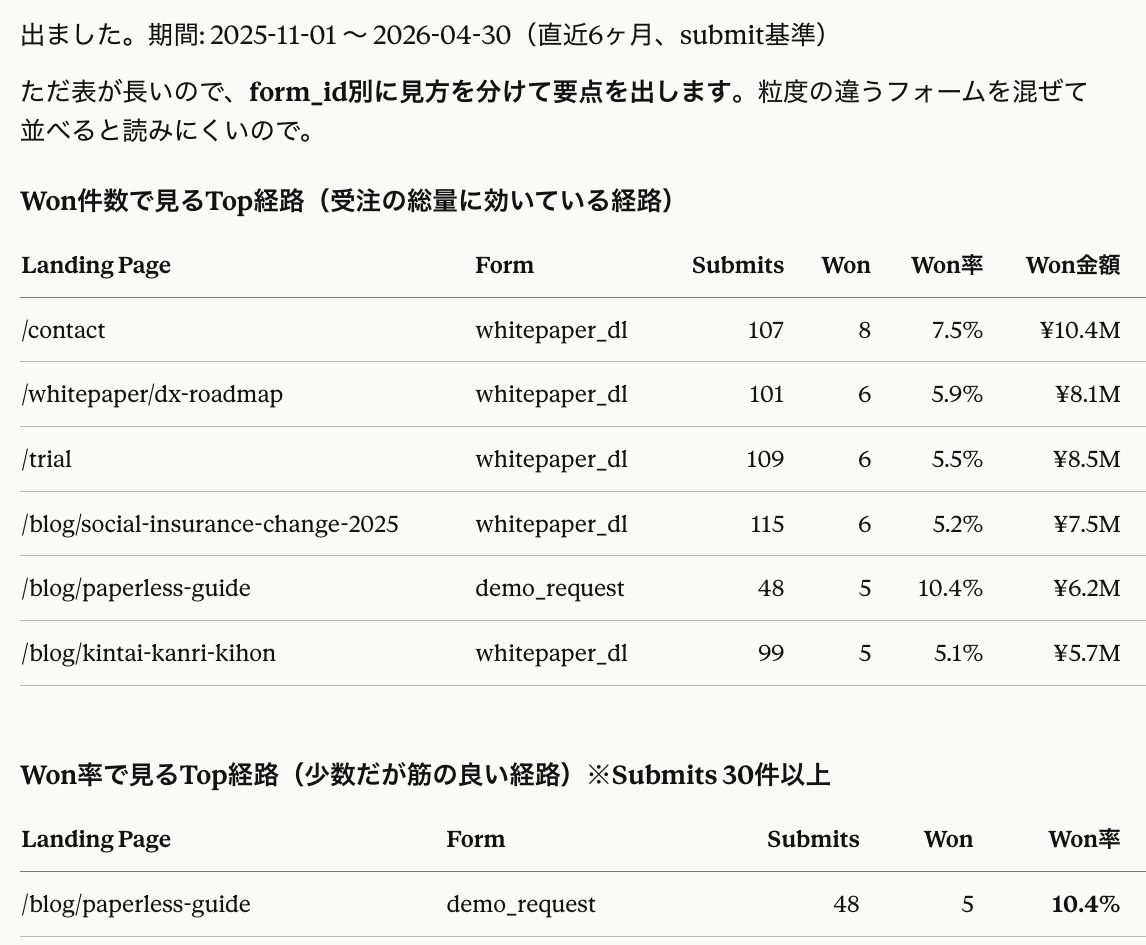Viewport: 1146px width, 945px height.
Task: Select the /whitepaper/dx-roadmap cell
Action: [152, 394]
